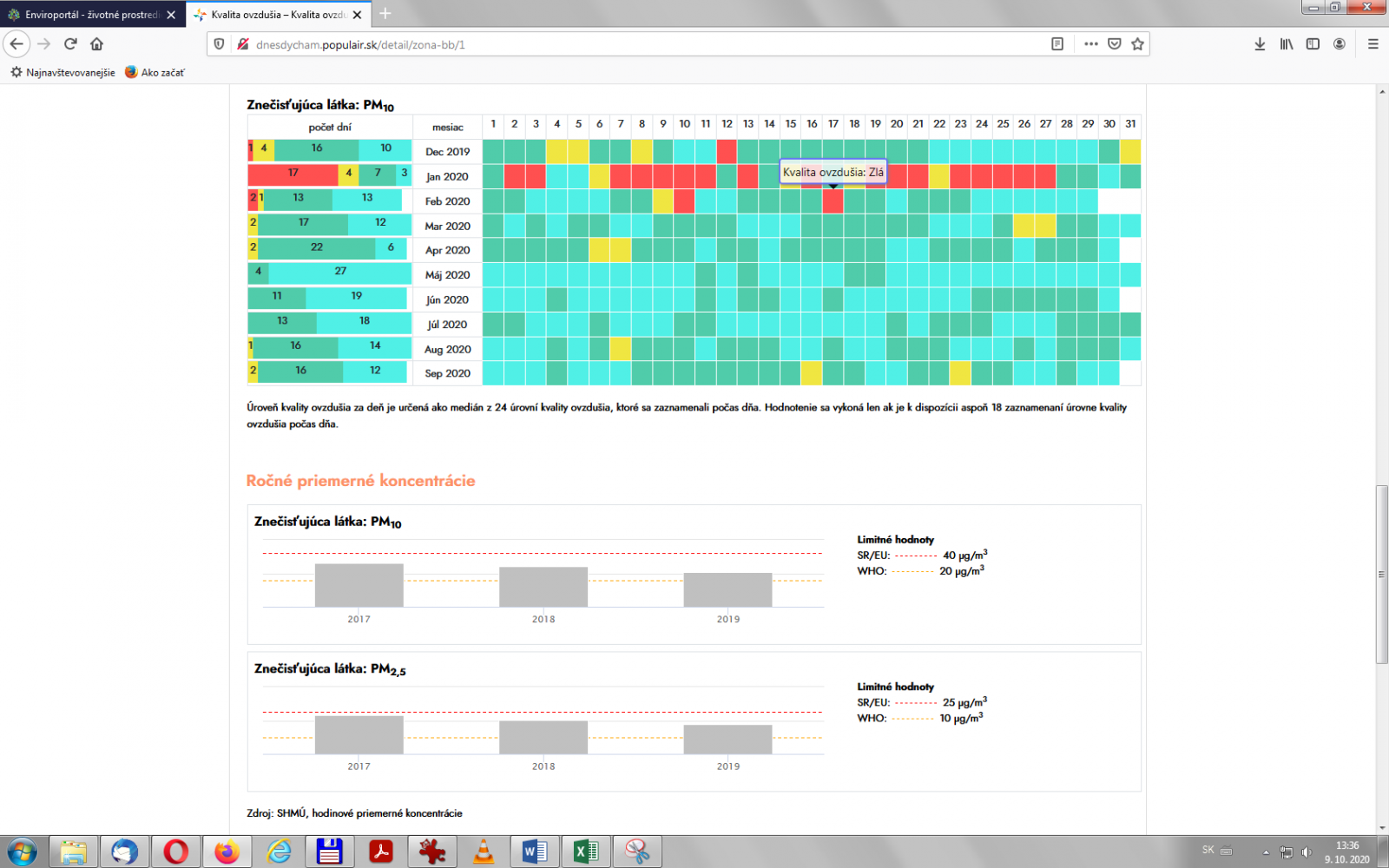Open the Downloads panel
Image resolution: width=1389 pixels, height=868 pixels.
[1260, 44]
